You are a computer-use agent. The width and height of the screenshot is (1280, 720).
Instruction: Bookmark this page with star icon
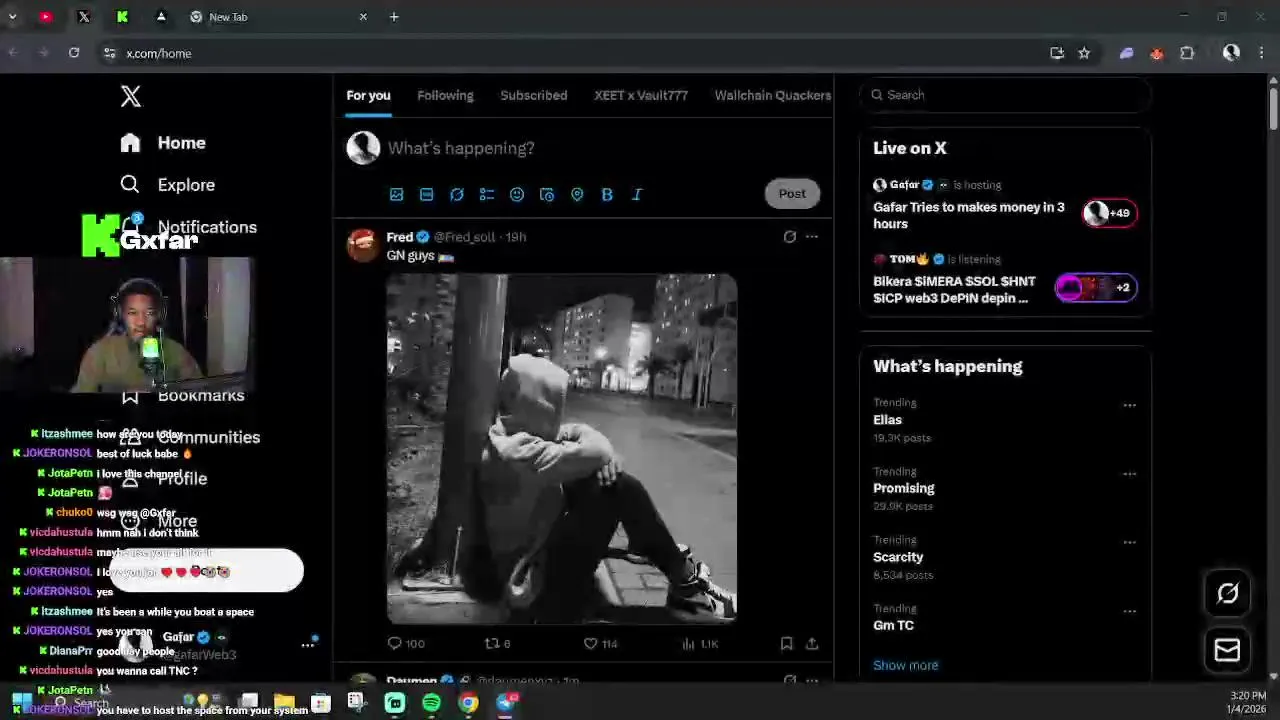click(1084, 53)
